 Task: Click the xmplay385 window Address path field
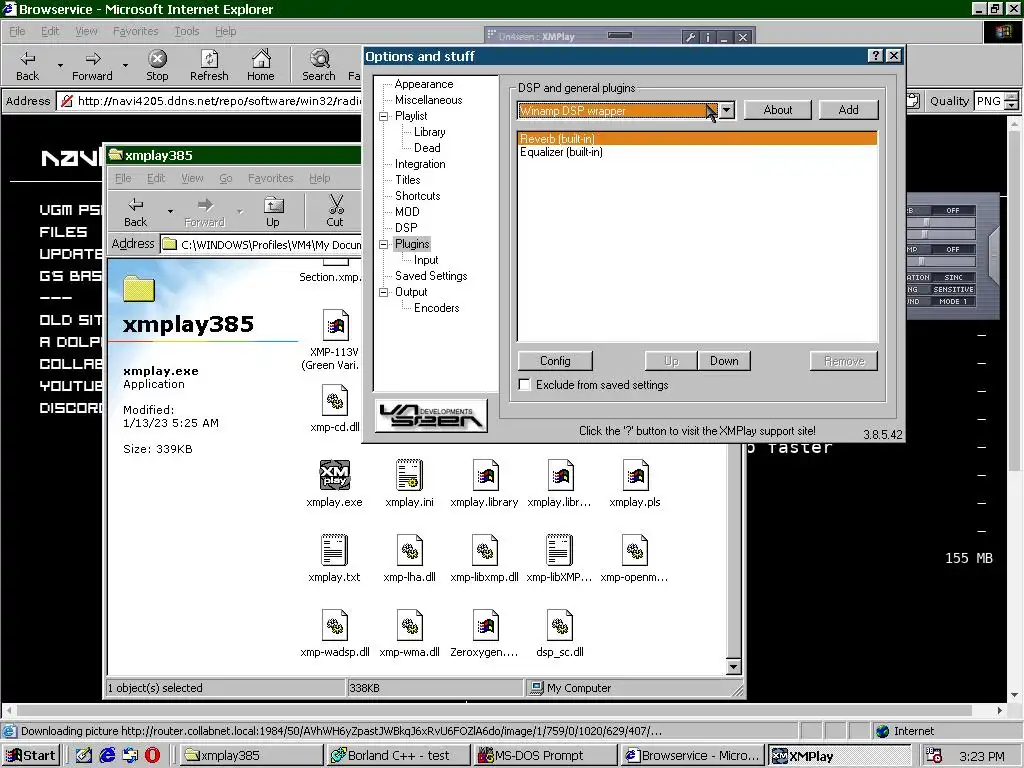(x=261, y=244)
